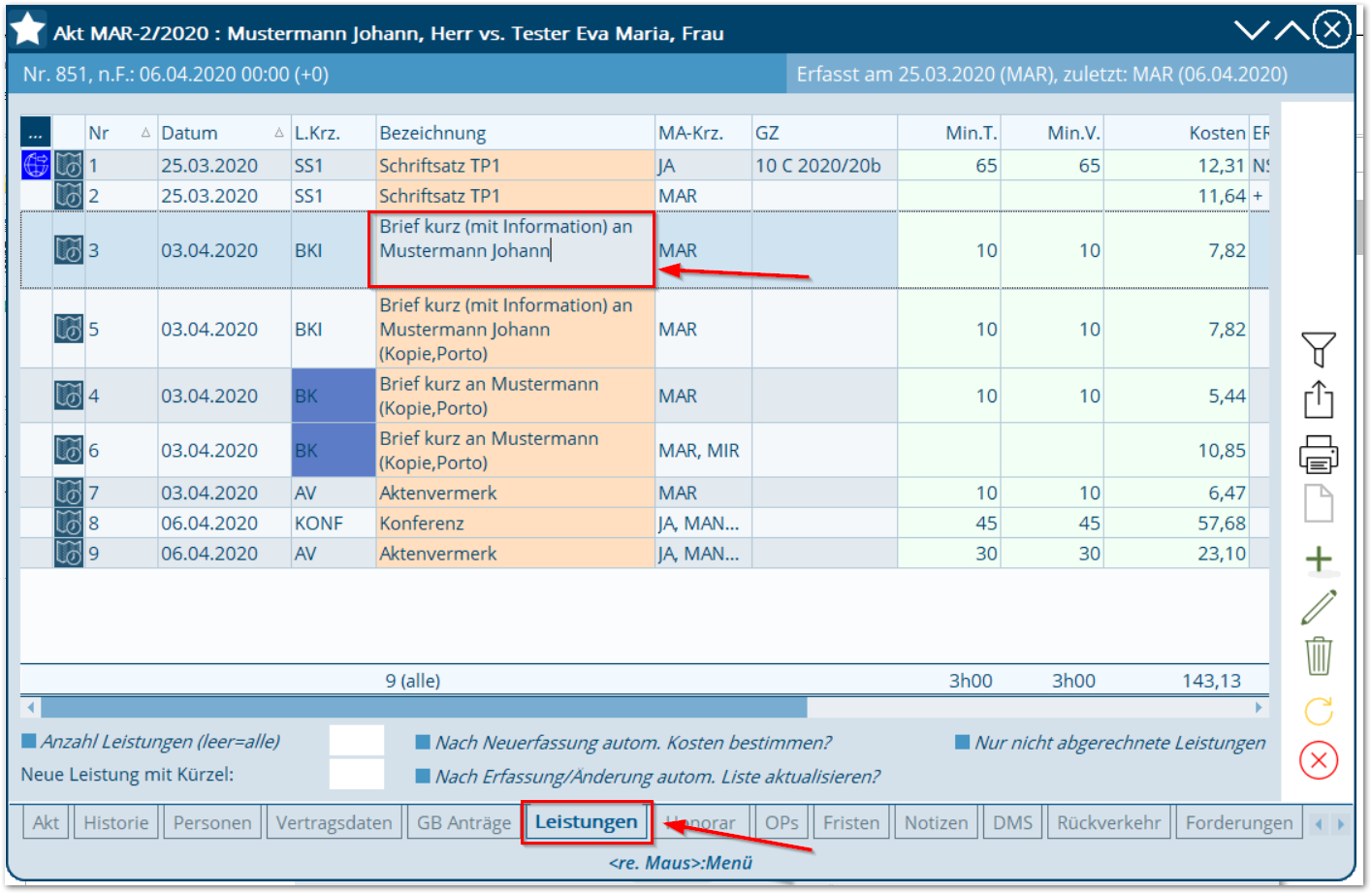
Task: Click the time-book icon of row 8
Action: 69,523
